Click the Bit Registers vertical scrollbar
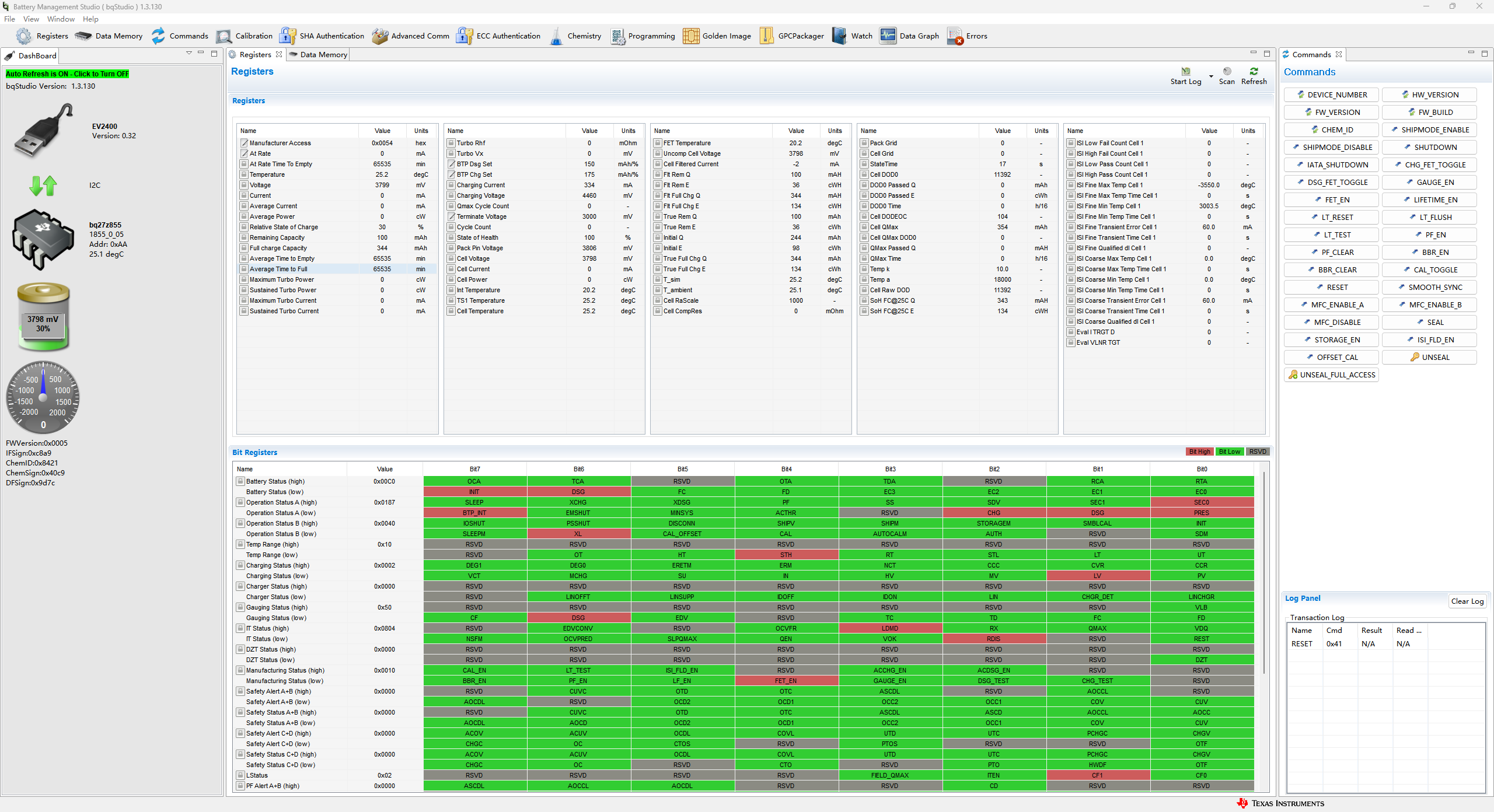 tap(1264, 572)
